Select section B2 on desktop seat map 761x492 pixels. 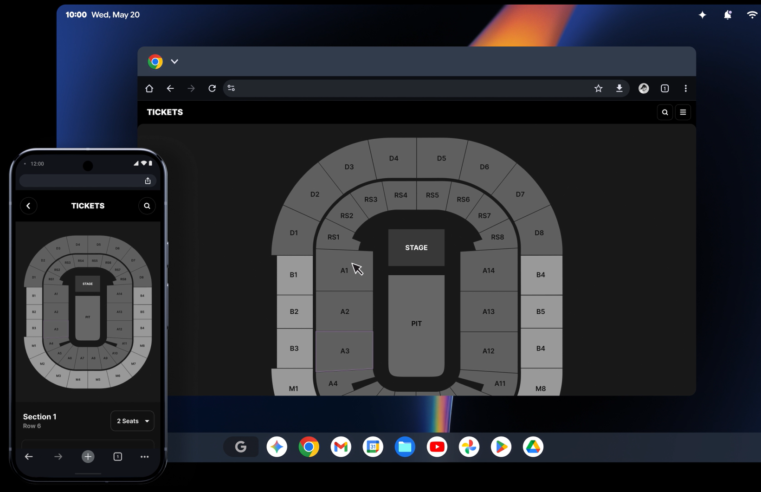point(294,312)
